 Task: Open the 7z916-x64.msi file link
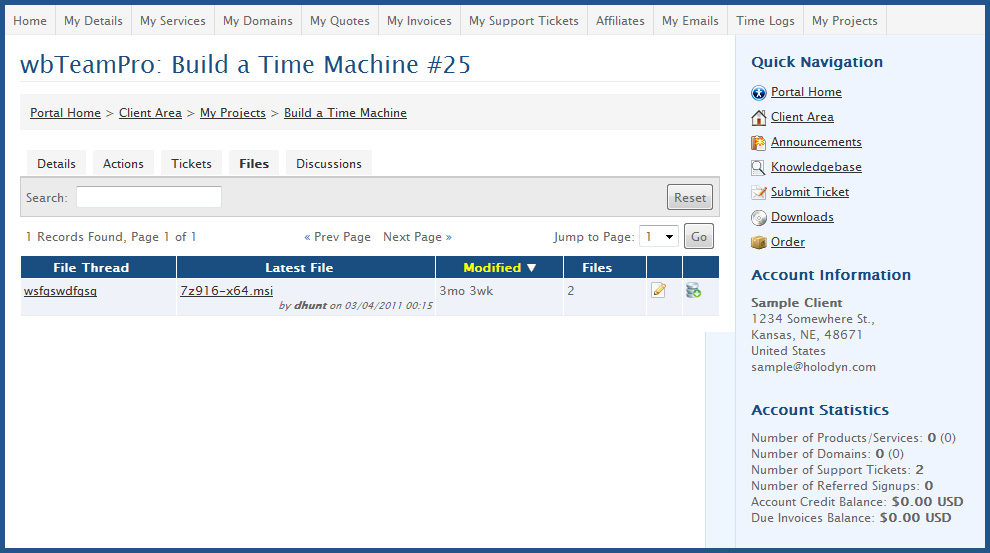[226, 291]
